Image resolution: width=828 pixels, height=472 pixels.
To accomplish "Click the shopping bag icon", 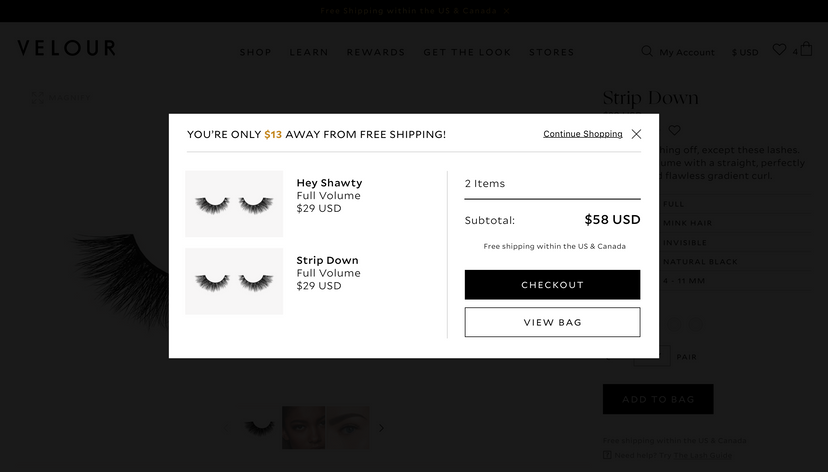I will tap(806, 49).
